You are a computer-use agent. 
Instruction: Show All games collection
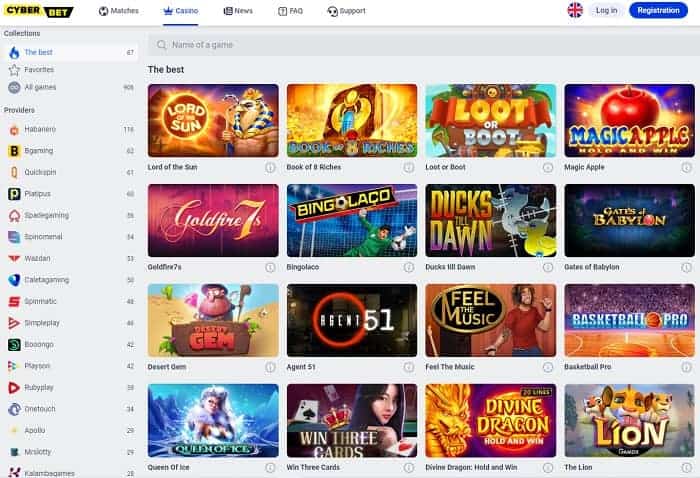click(x=72, y=87)
